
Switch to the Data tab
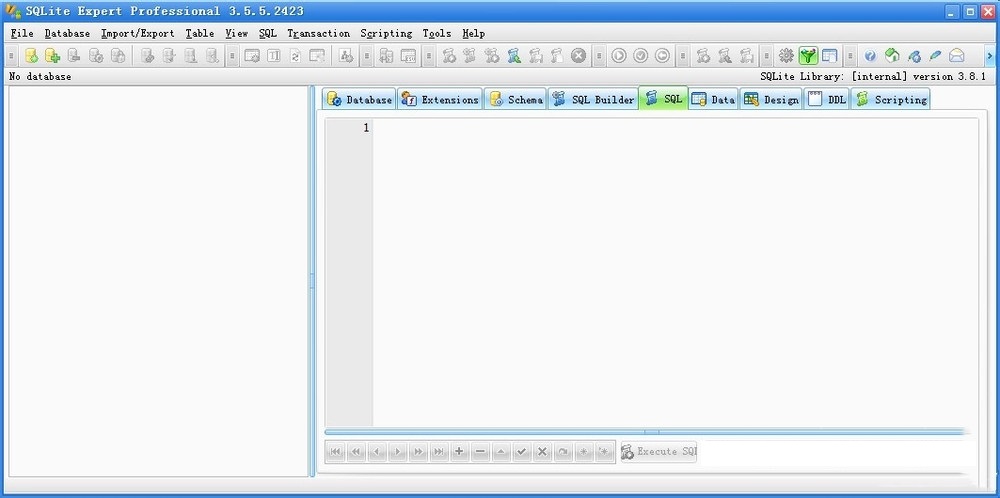tap(713, 99)
